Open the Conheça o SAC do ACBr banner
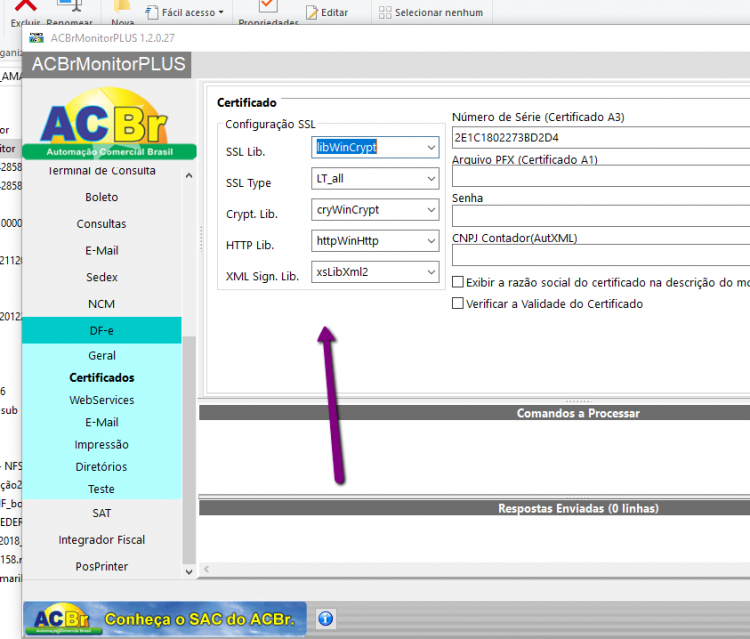This screenshot has height=639, width=750. (x=165, y=619)
